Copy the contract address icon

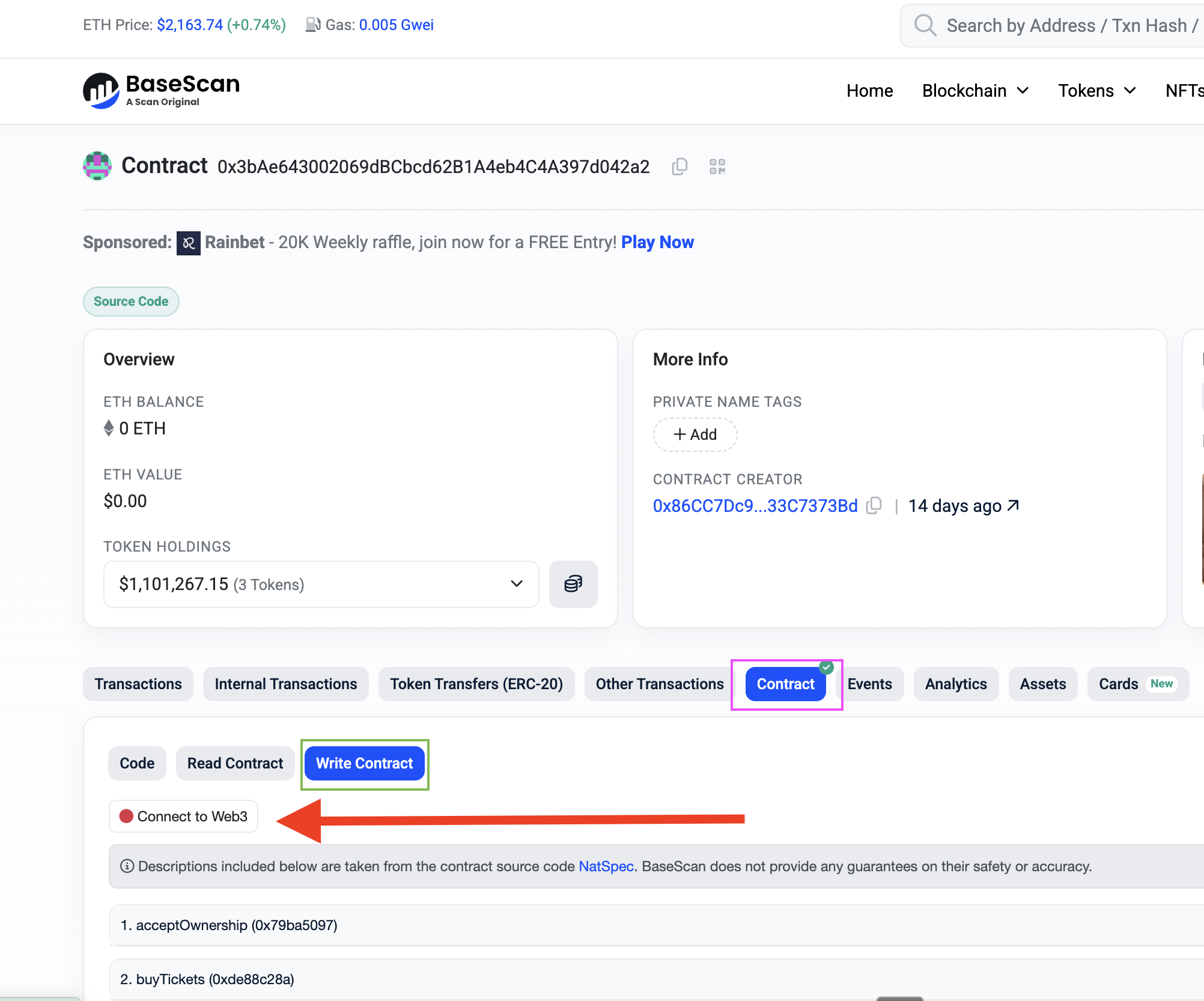tap(680, 166)
